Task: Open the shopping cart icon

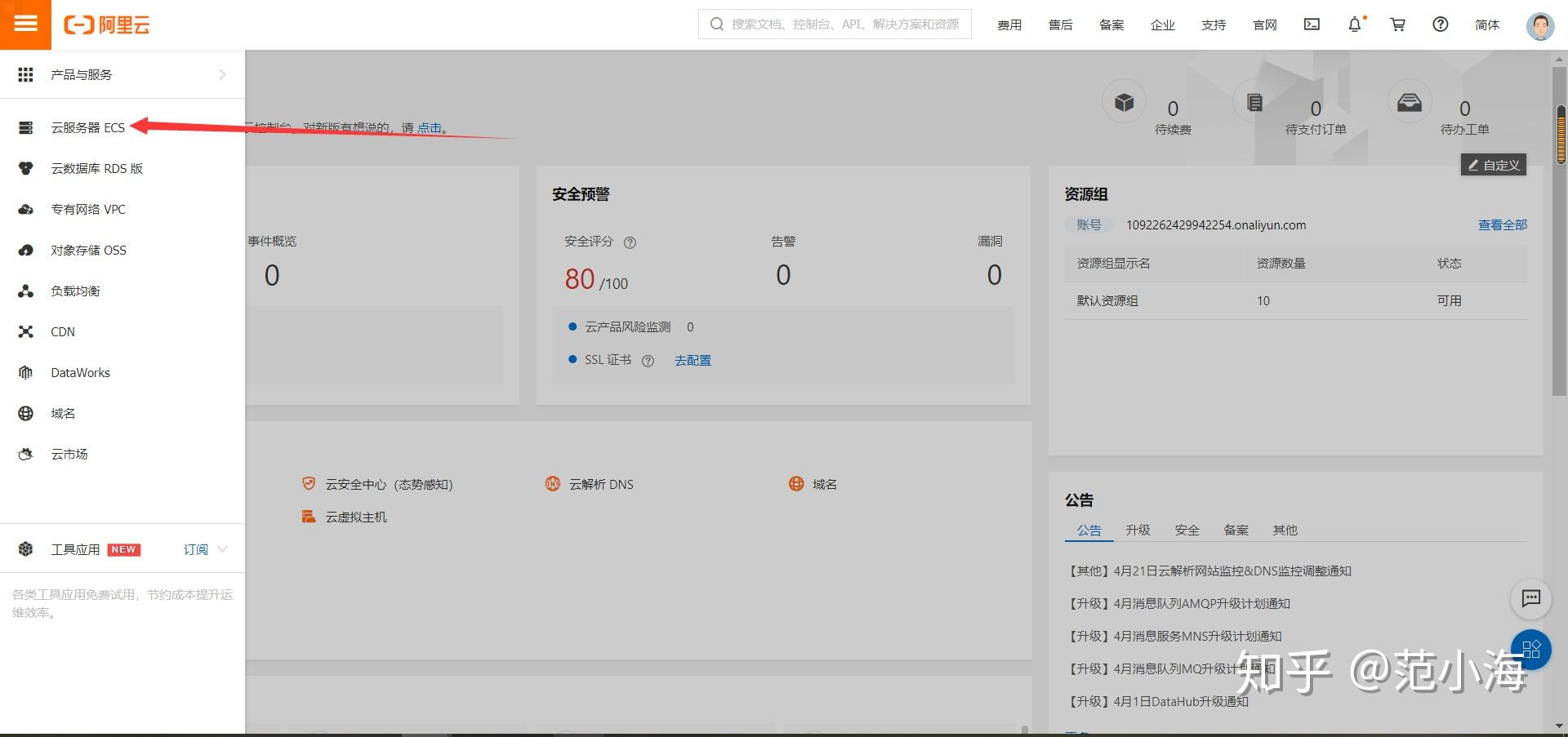Action: [1398, 24]
